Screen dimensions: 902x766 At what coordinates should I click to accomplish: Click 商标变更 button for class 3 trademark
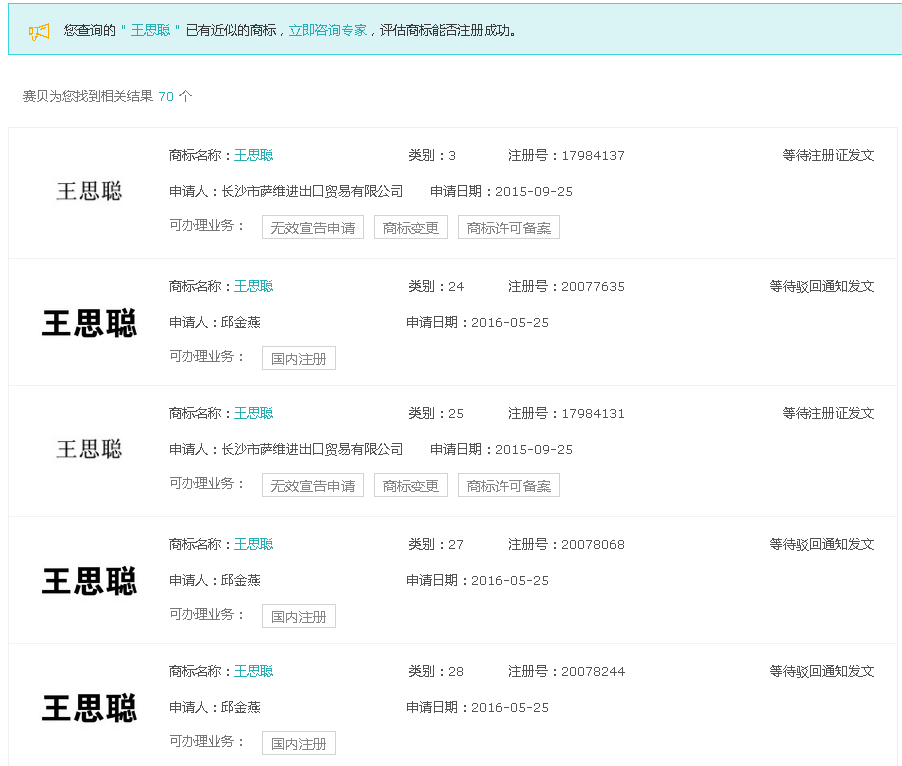[x=411, y=227]
